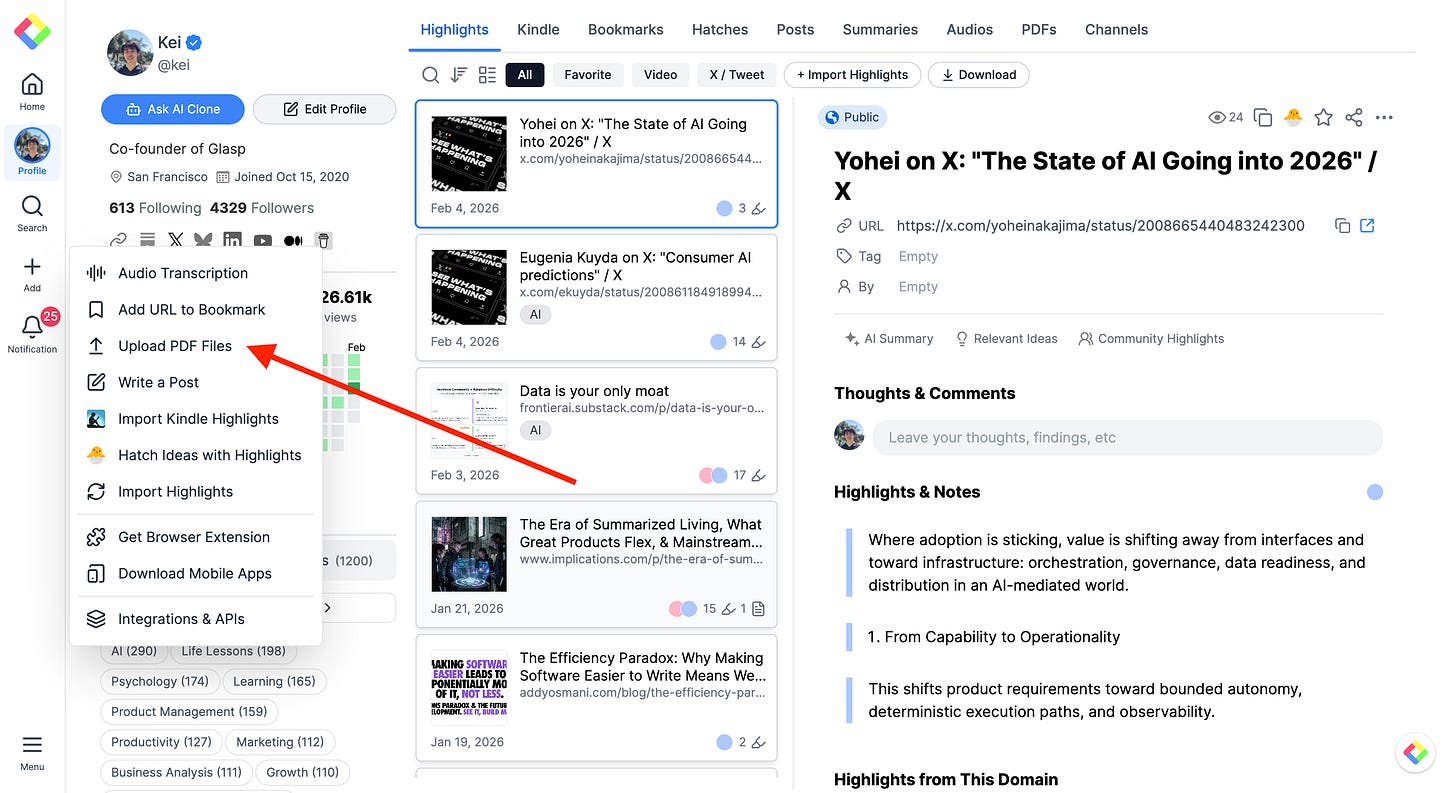
Task: Open the hamburger Menu in the sidebar
Action: tap(32, 752)
